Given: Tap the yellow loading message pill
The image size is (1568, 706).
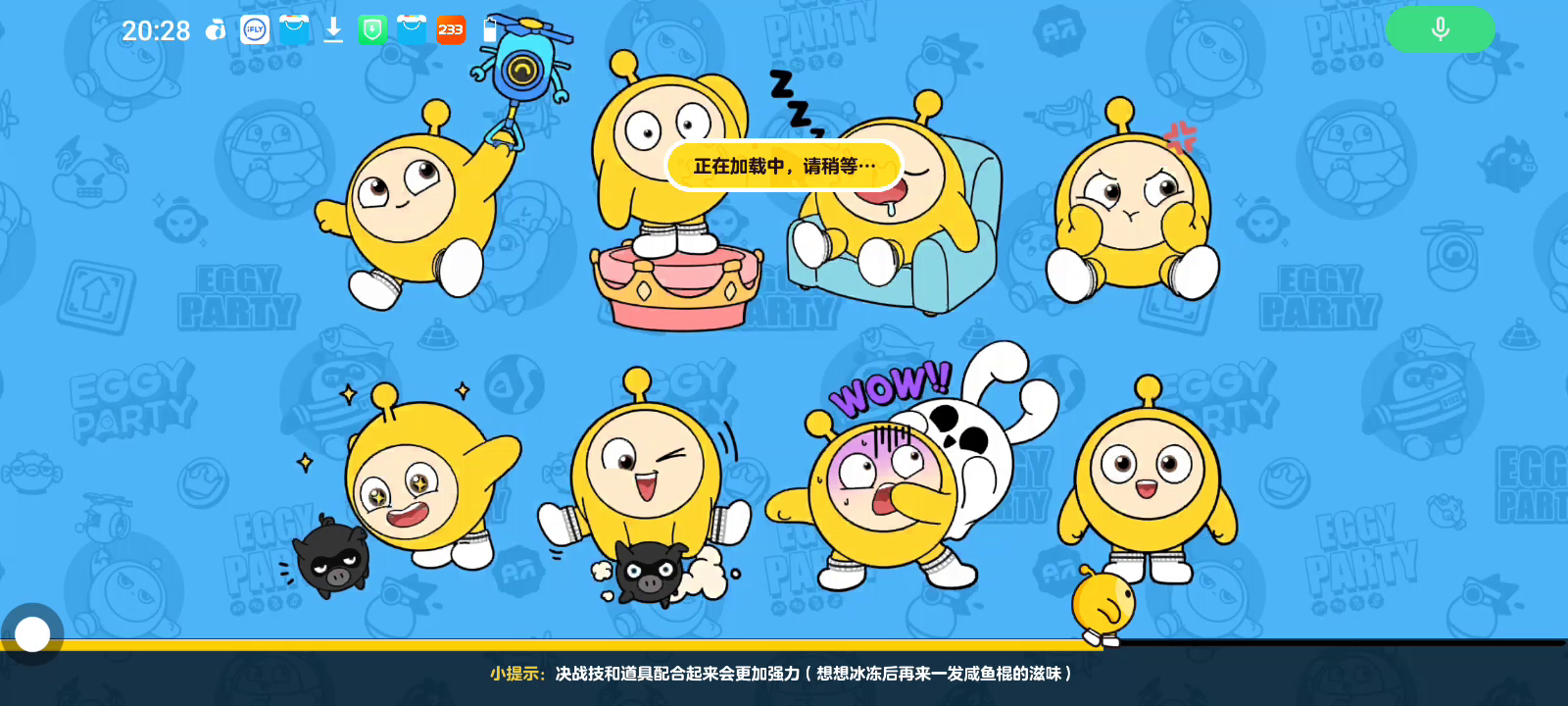Looking at the screenshot, I should 784,166.
